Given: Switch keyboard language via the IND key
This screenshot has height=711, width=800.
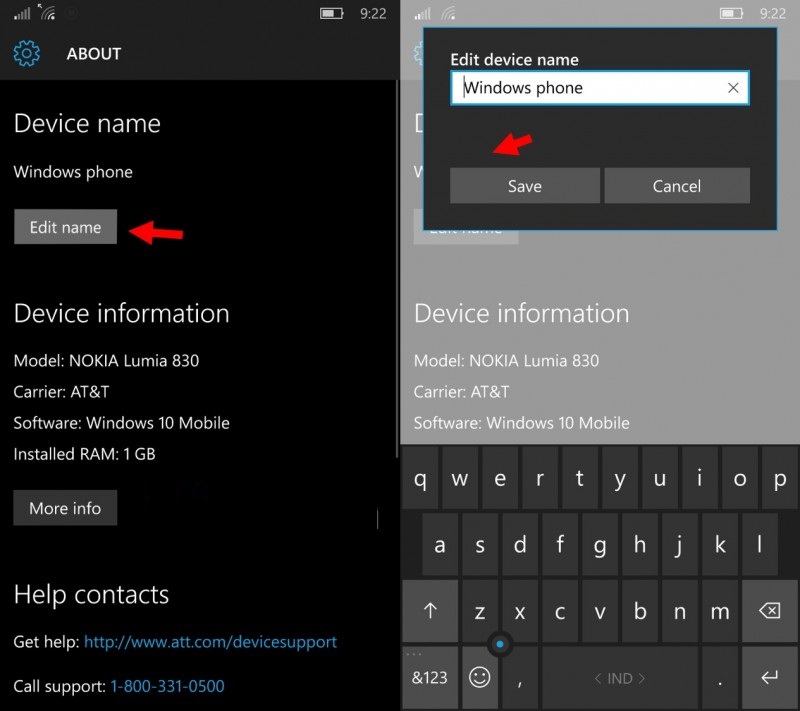Looking at the screenshot, I should point(619,677).
